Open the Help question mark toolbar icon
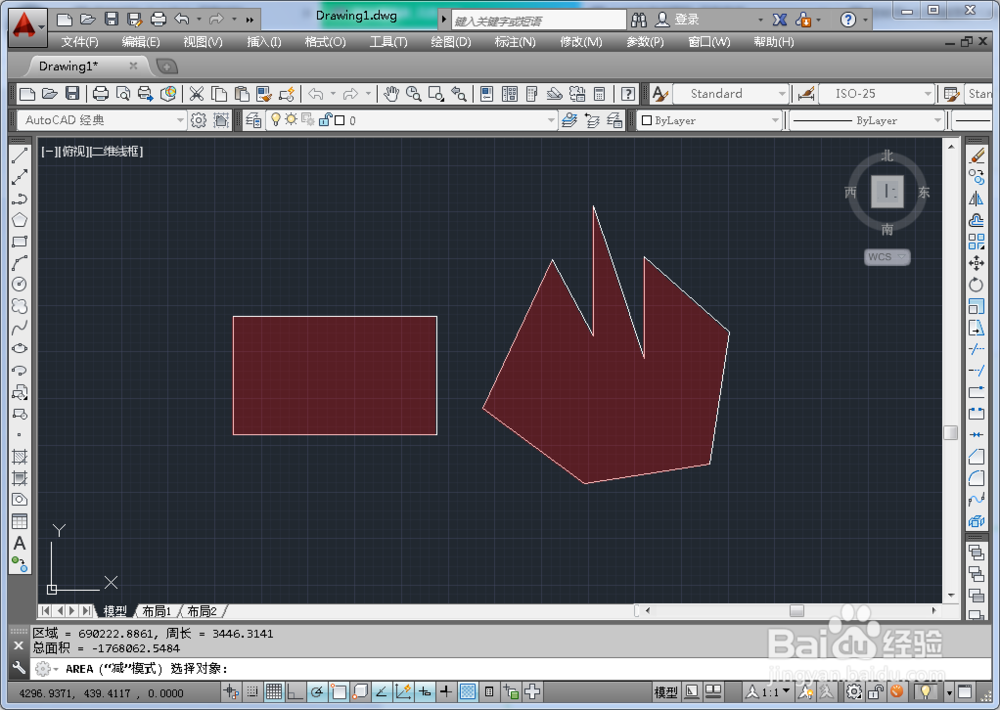This screenshot has width=1000, height=710. (x=628, y=94)
